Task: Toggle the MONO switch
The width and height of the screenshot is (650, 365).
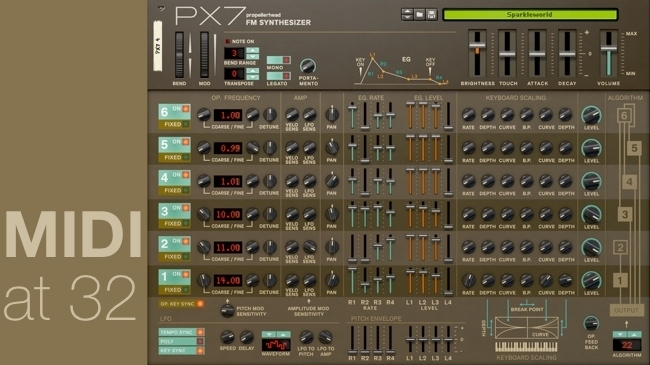Action: (x=278, y=60)
